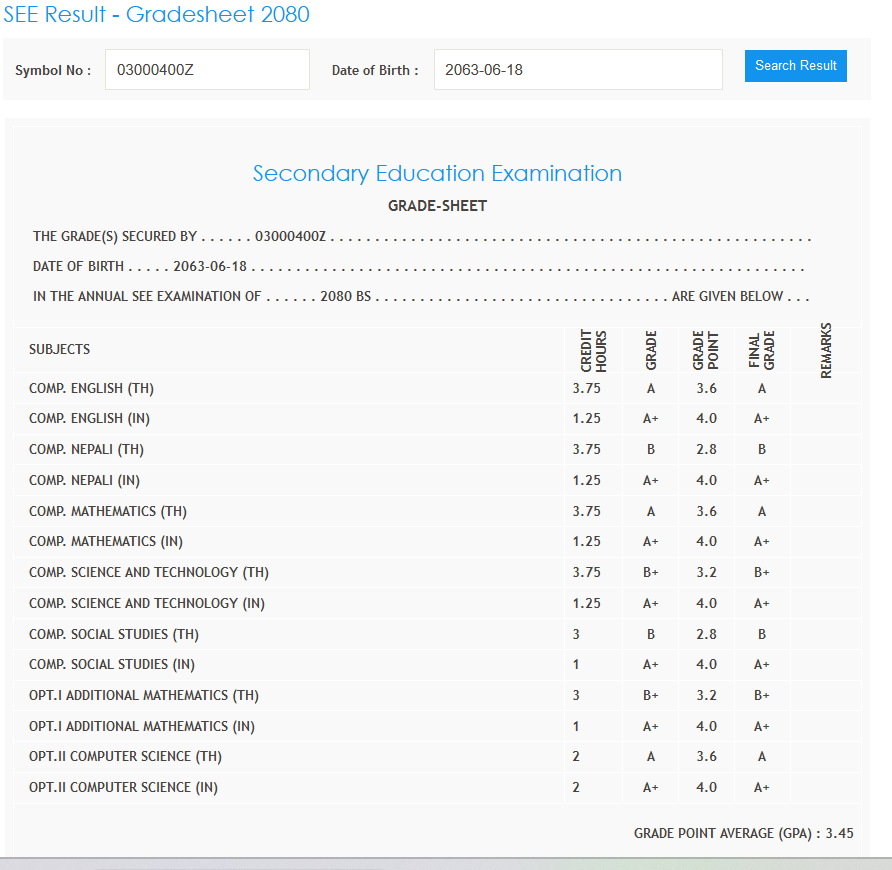The height and width of the screenshot is (870, 892).
Task: Click the Grade Point Average (GPA) 3.45 text
Action: tap(743, 833)
